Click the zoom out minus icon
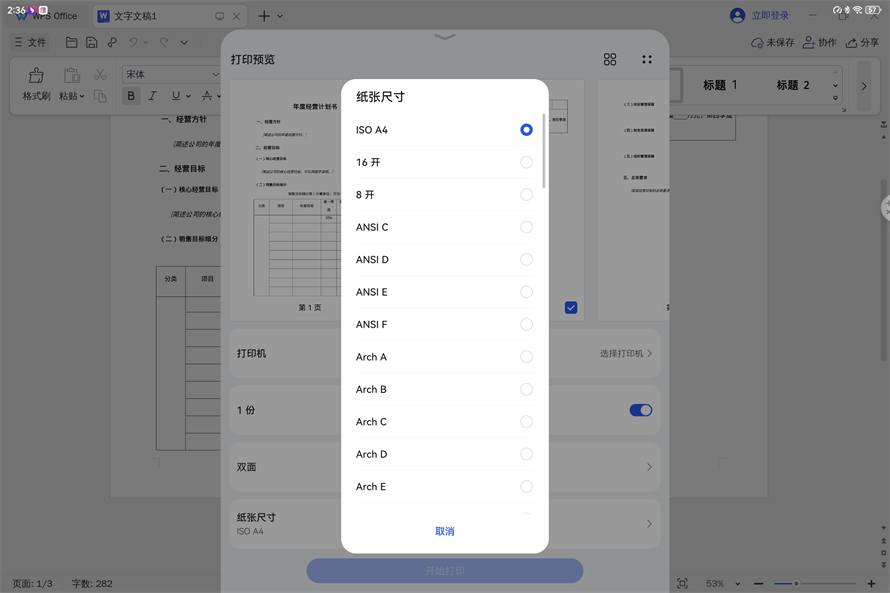 pos(758,583)
